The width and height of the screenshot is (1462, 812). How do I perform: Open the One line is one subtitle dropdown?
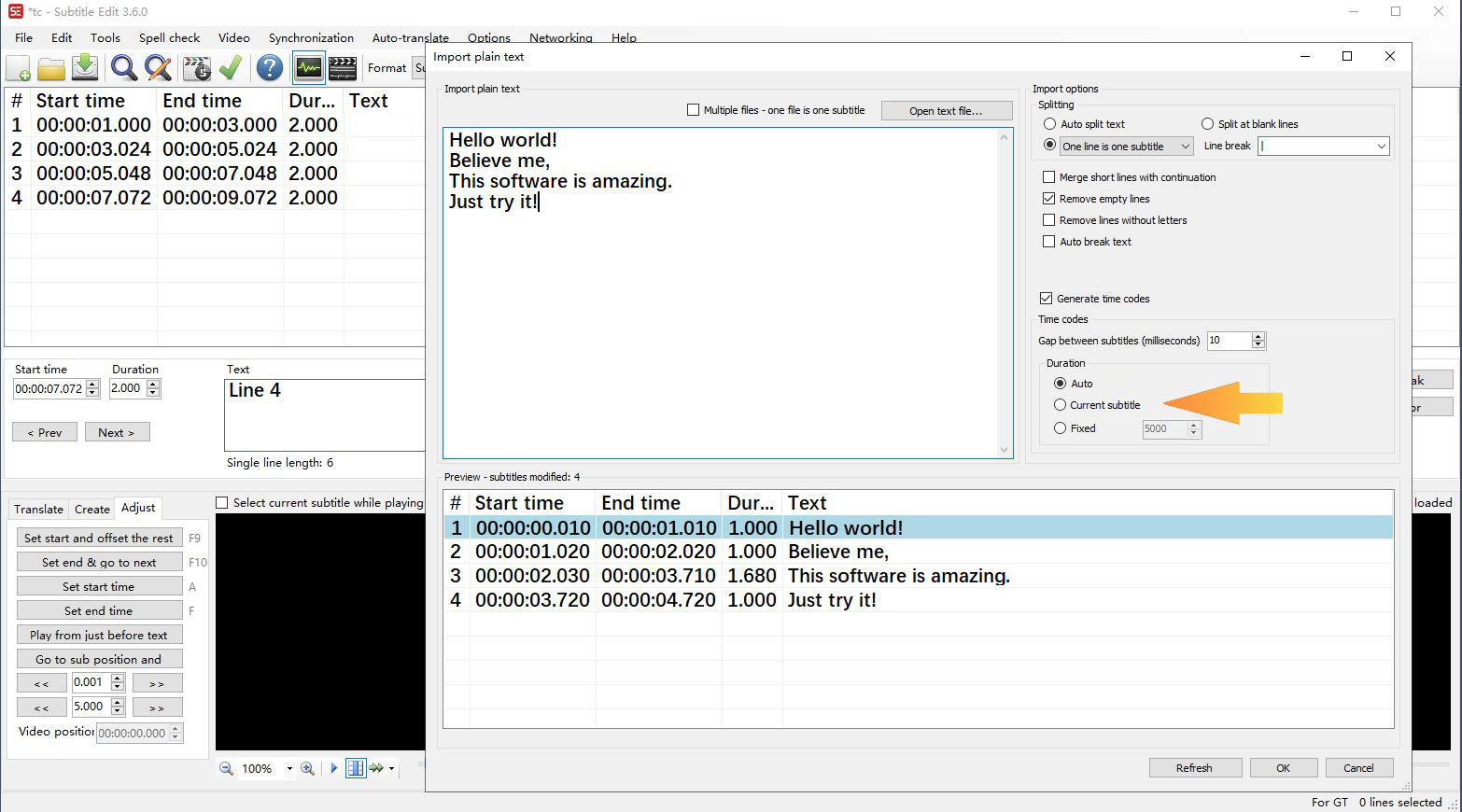(1187, 146)
